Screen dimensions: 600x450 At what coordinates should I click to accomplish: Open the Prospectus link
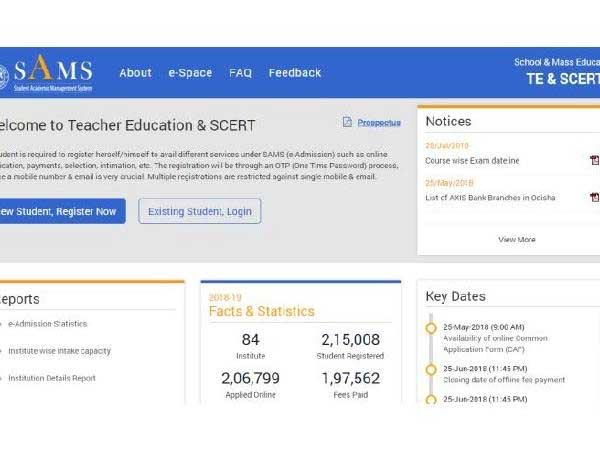(x=379, y=122)
